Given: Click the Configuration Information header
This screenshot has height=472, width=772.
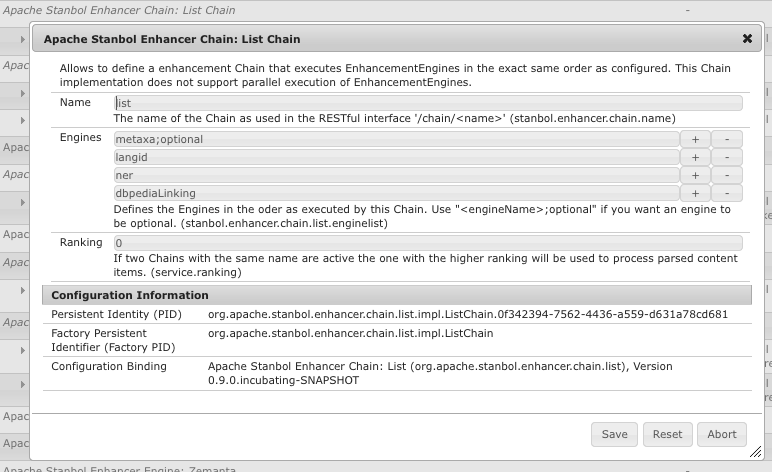Looking at the screenshot, I should tap(130, 295).
